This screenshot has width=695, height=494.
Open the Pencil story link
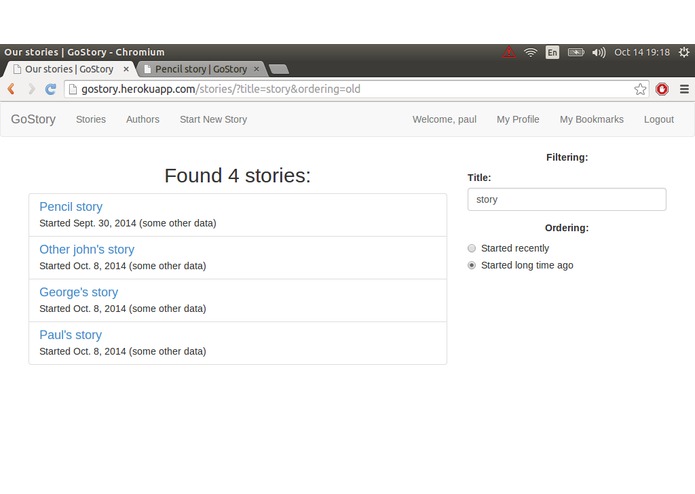pos(71,207)
